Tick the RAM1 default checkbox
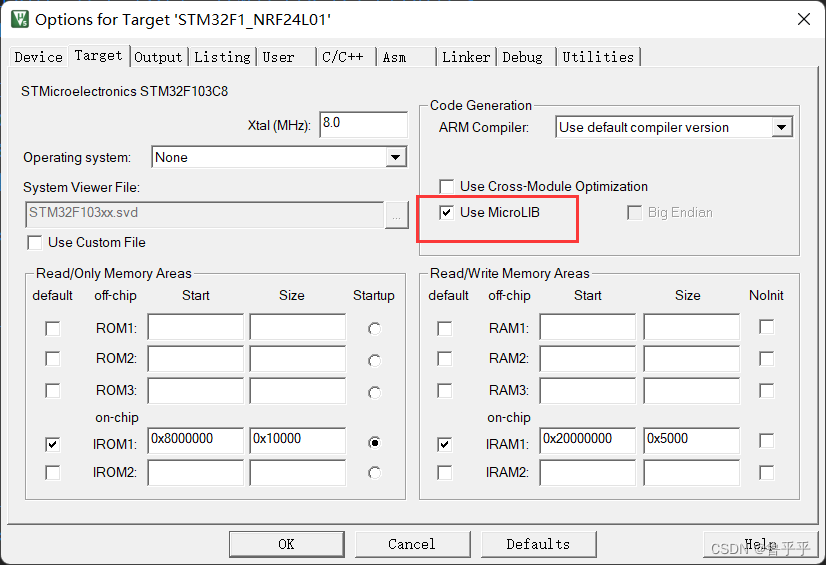Image resolution: width=826 pixels, height=565 pixels. [445, 329]
